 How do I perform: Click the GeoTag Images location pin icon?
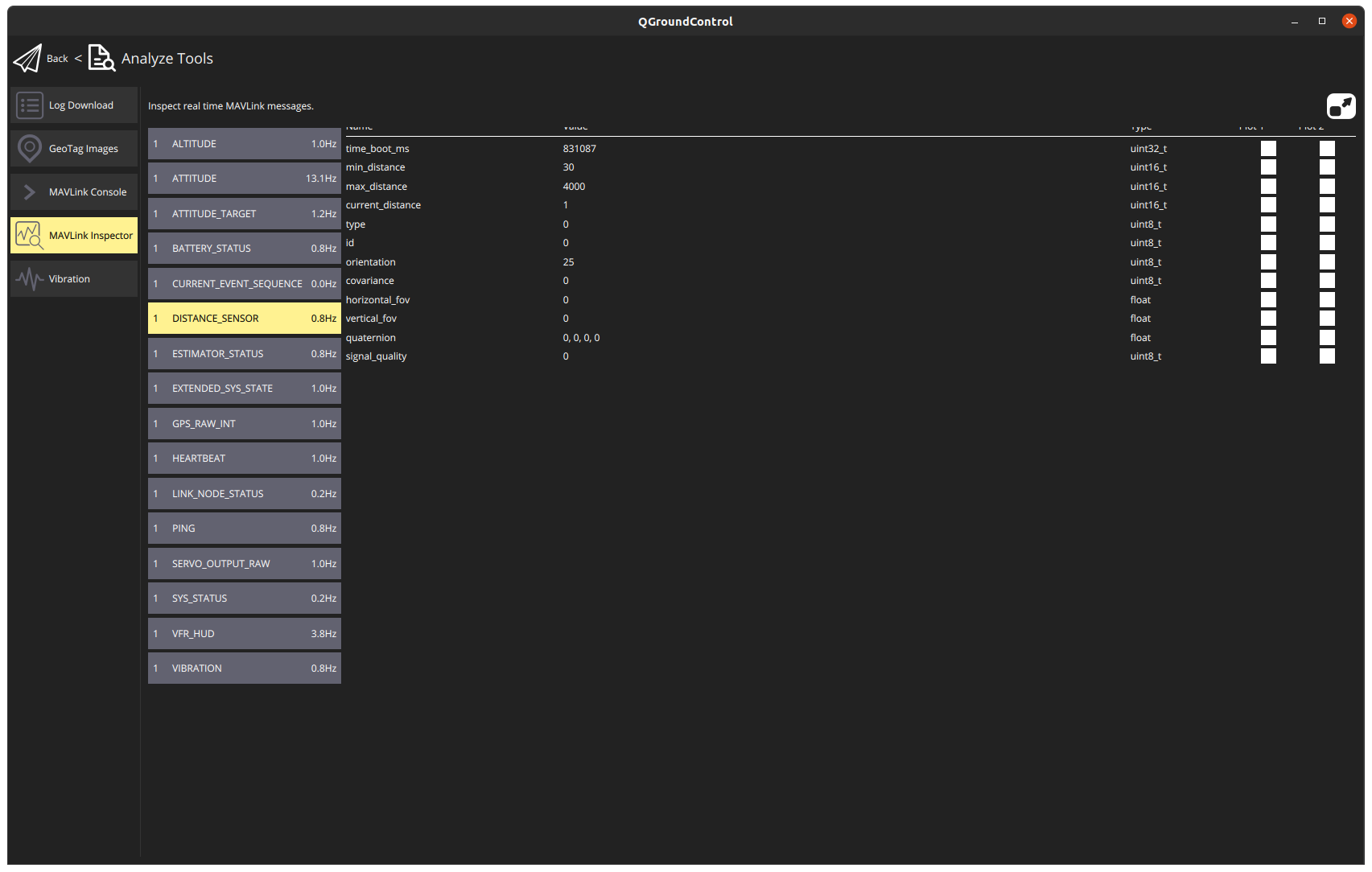click(x=29, y=148)
